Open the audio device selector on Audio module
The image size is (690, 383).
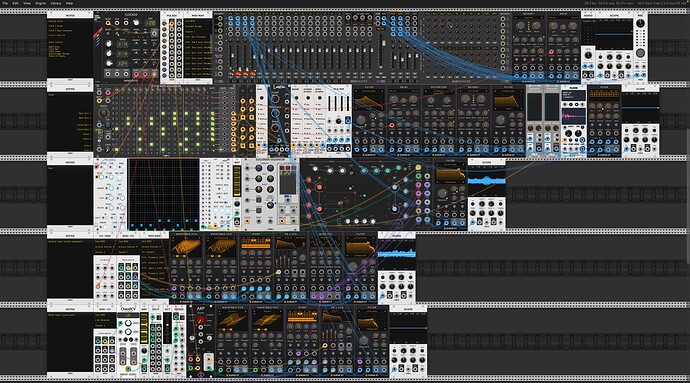point(588,21)
